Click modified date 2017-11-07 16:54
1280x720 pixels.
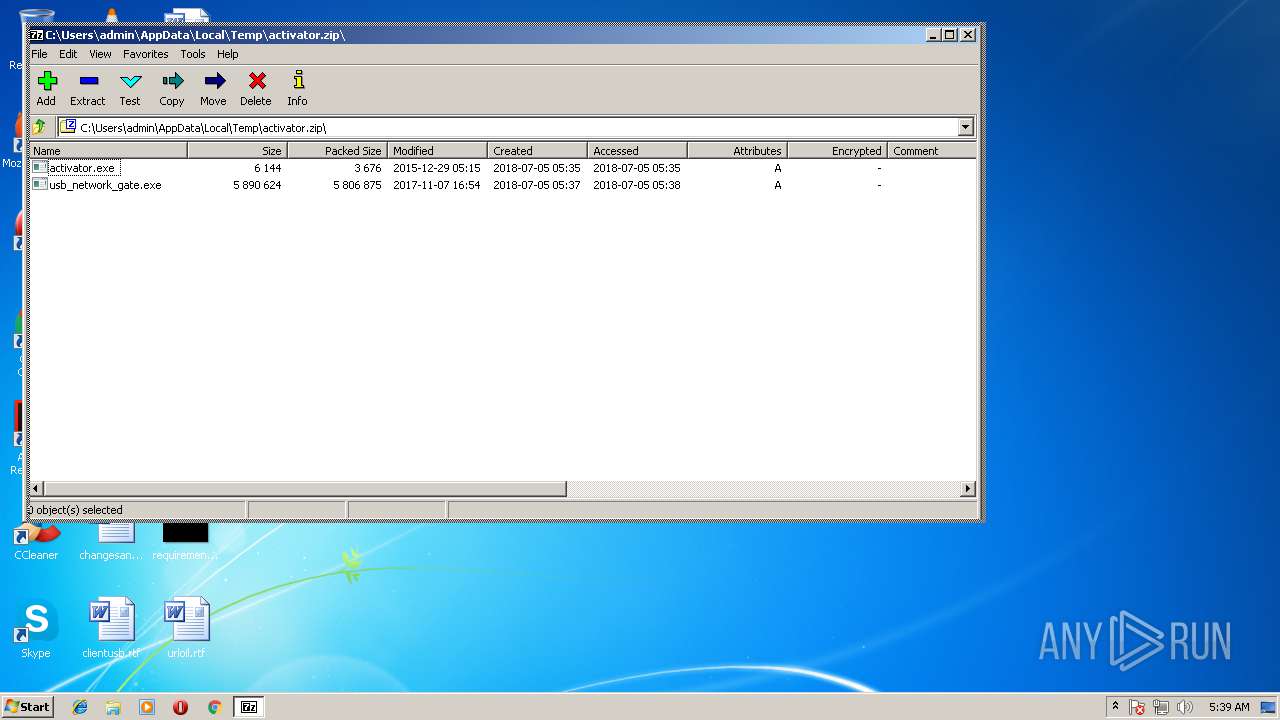click(x=436, y=185)
